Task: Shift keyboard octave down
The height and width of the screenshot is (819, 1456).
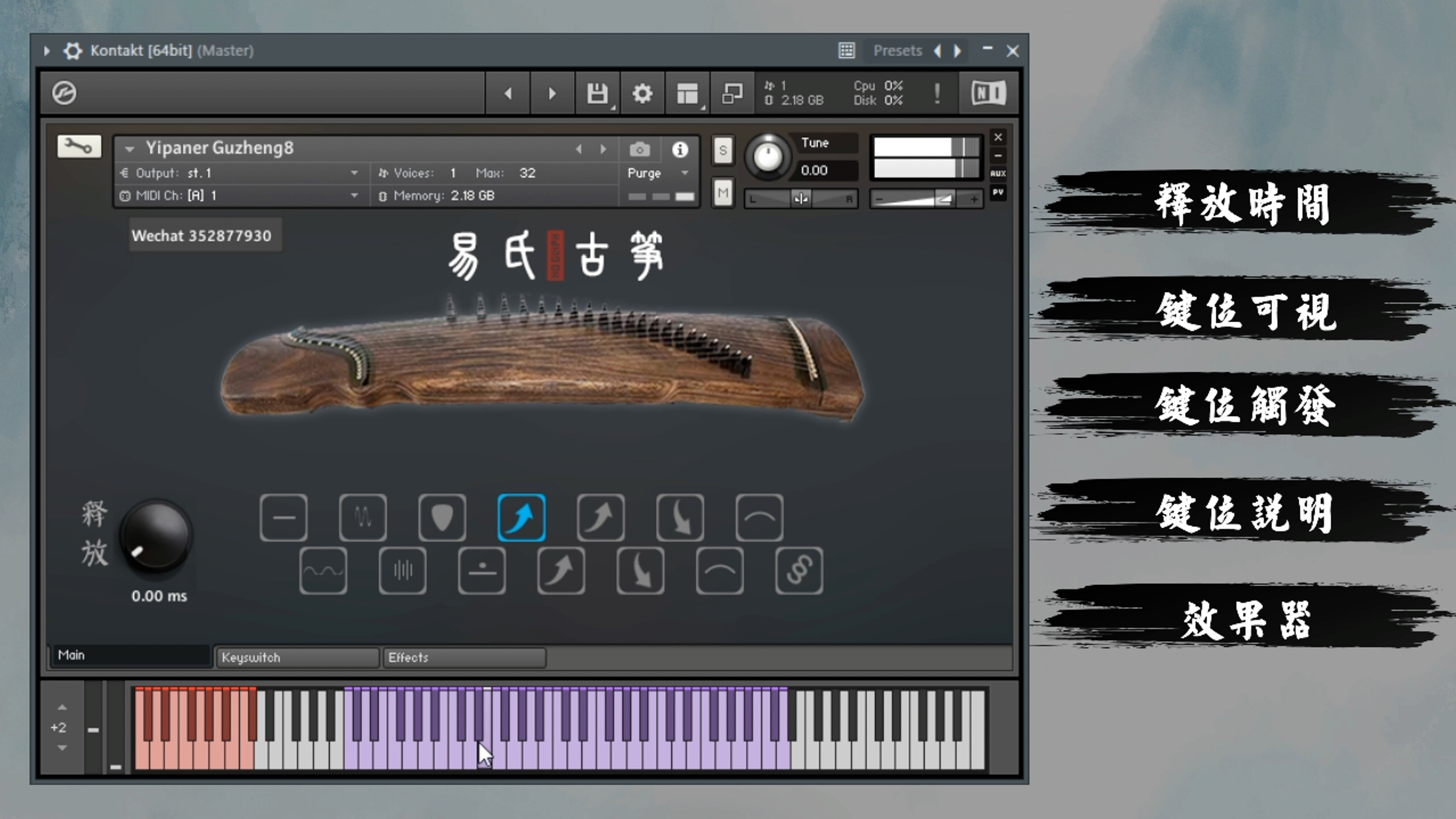Action: click(62, 748)
